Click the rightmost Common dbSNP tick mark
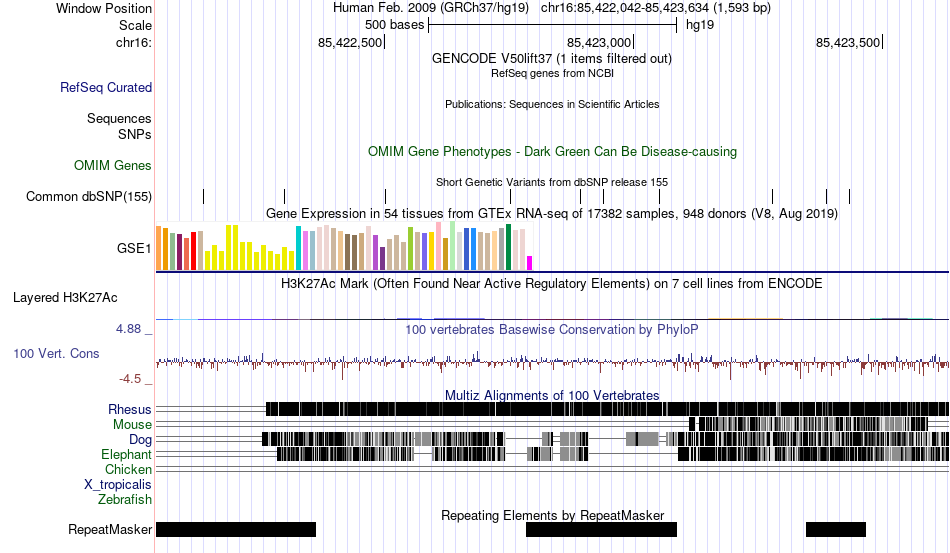The height and width of the screenshot is (553, 950). pos(849,196)
